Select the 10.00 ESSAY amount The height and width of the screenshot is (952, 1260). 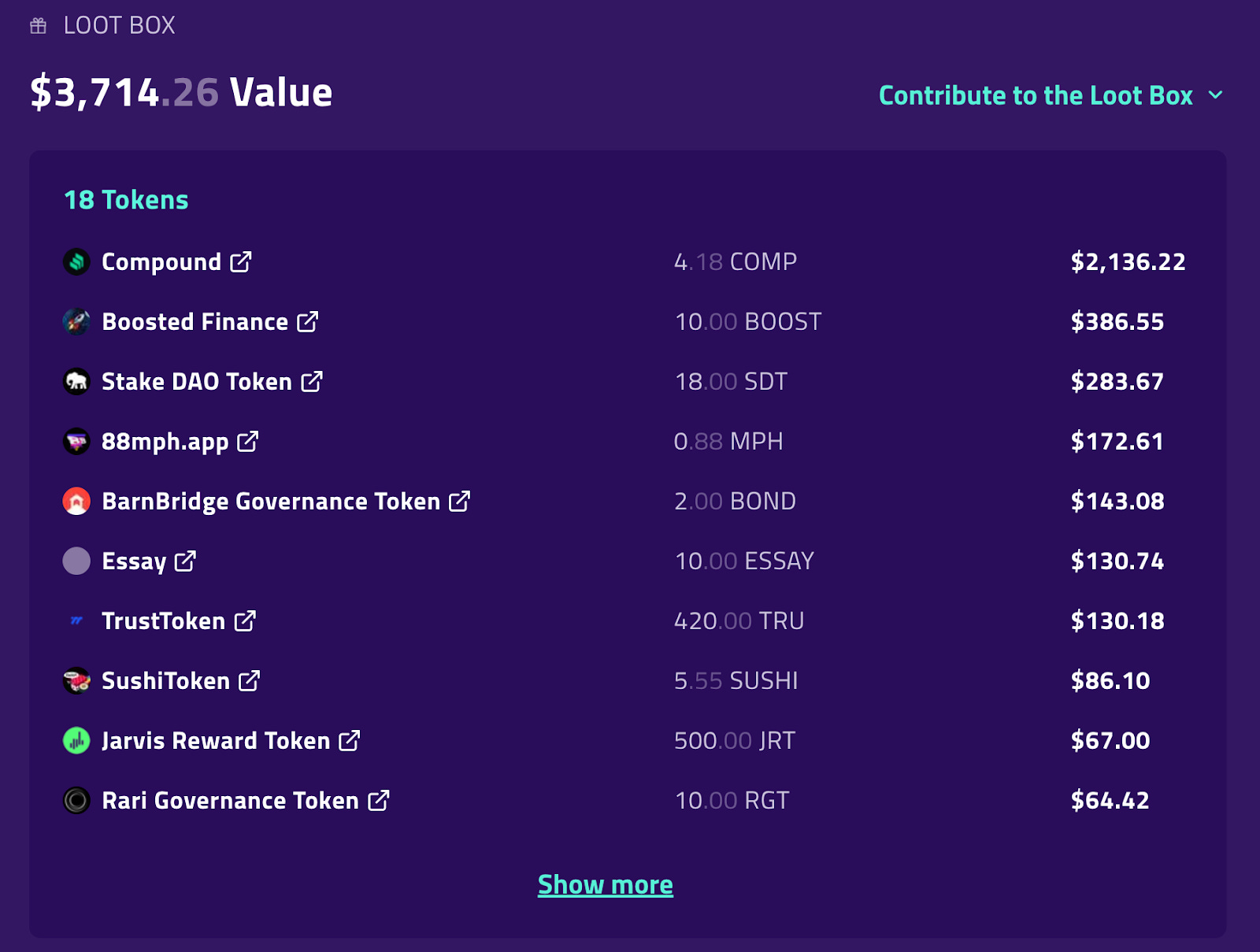744,561
